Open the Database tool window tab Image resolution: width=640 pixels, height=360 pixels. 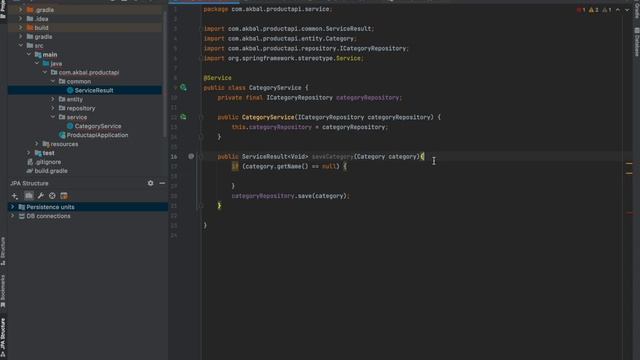pyautogui.click(x=637, y=42)
